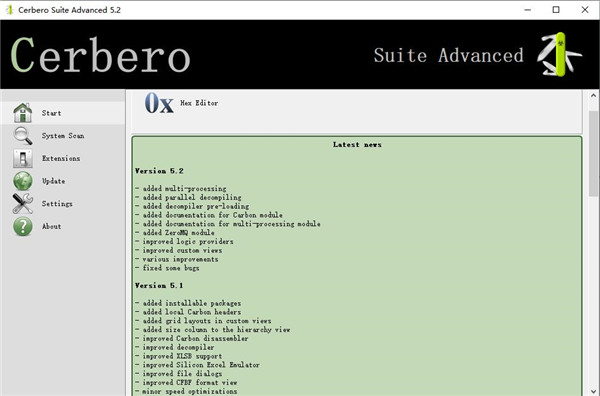Viewport: 600px width, 396px height.
Task: Click the Cerbero Suite Advanced 5.2 window title
Action: click(x=70, y=10)
